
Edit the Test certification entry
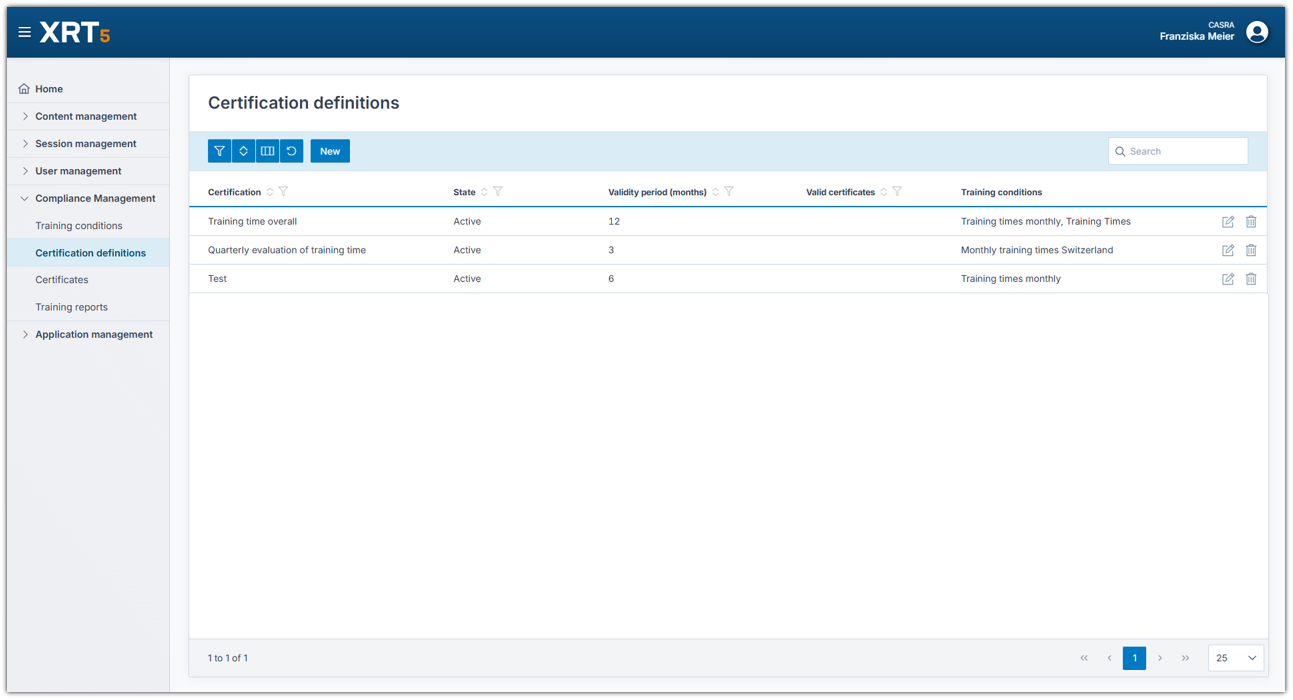point(1227,279)
